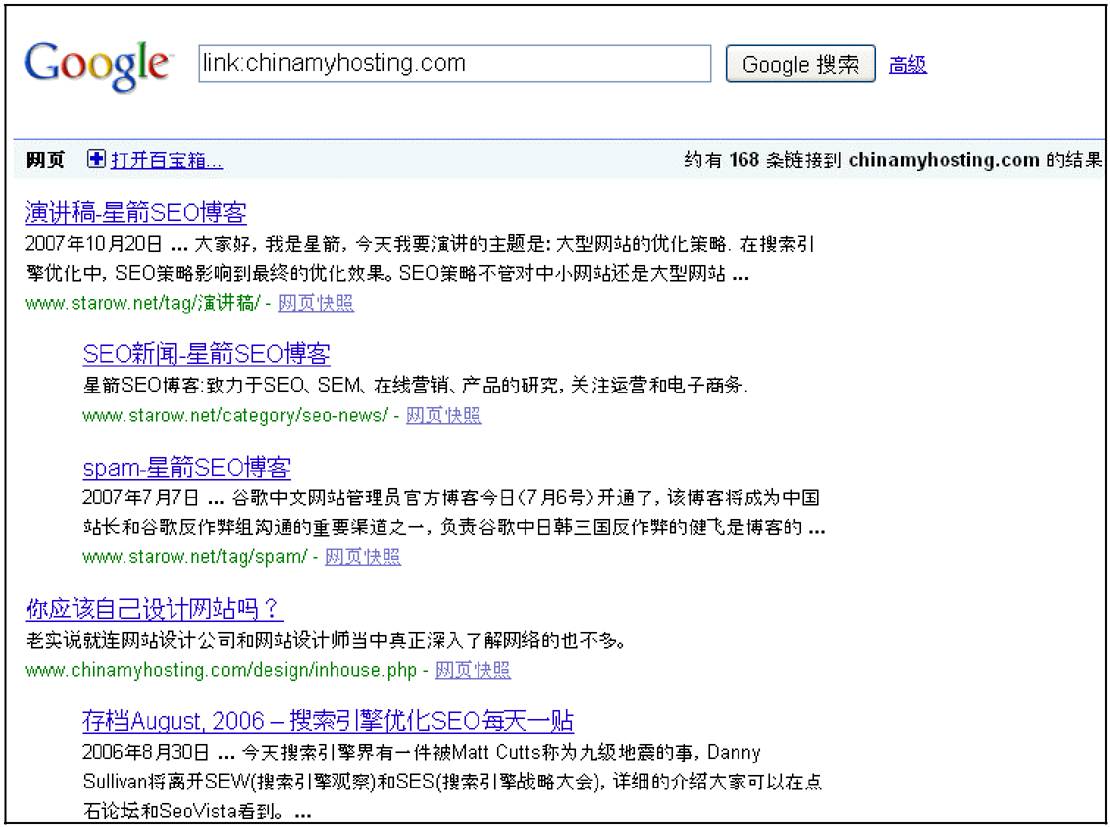The image size is (1110, 827).
Task: Open result 存档August, 2006 搜索引擎优化SEO每天一贴
Action: [x=328, y=722]
